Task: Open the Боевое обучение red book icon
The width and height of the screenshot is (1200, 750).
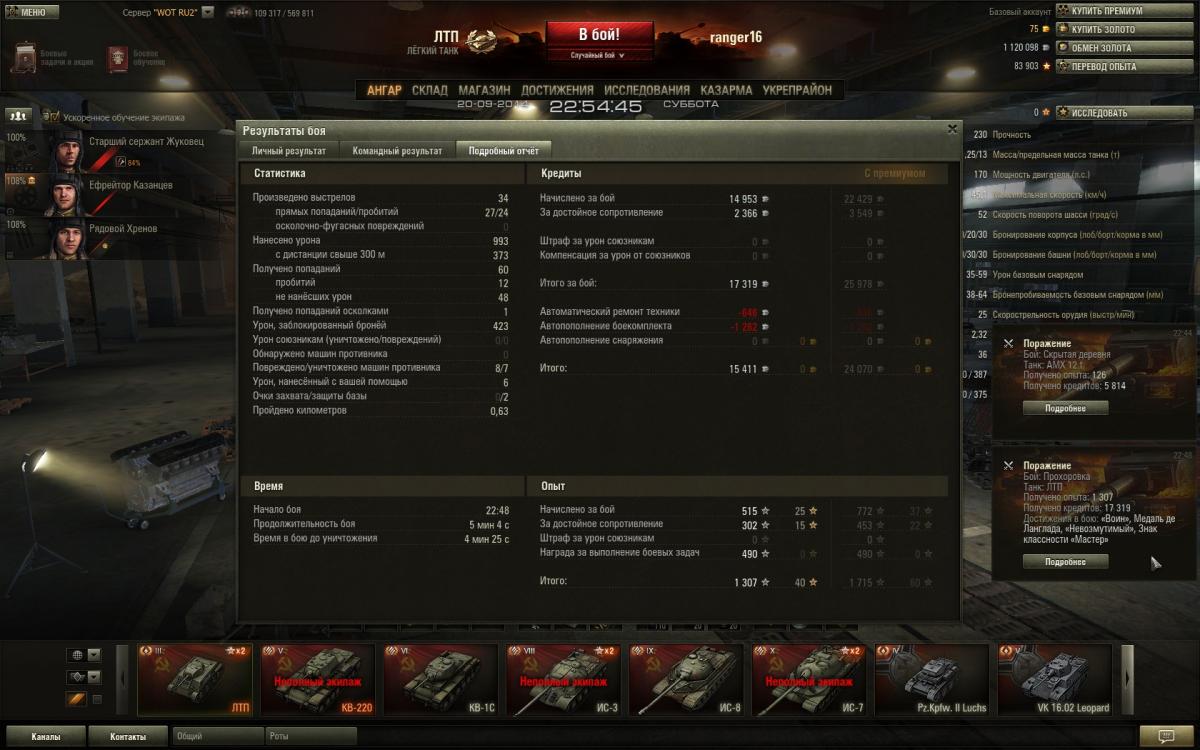Action: point(118,57)
